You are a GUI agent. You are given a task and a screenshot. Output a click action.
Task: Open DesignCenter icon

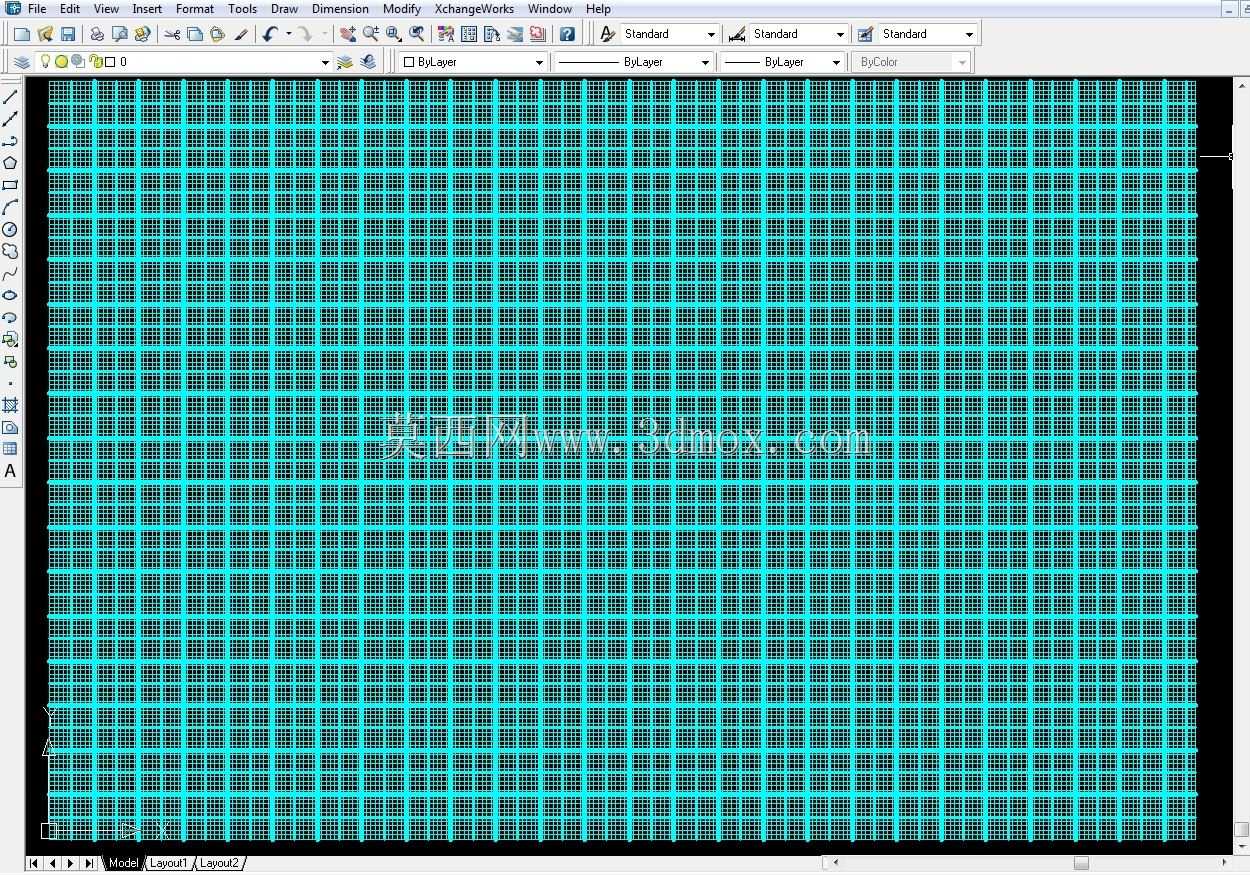(x=469, y=34)
